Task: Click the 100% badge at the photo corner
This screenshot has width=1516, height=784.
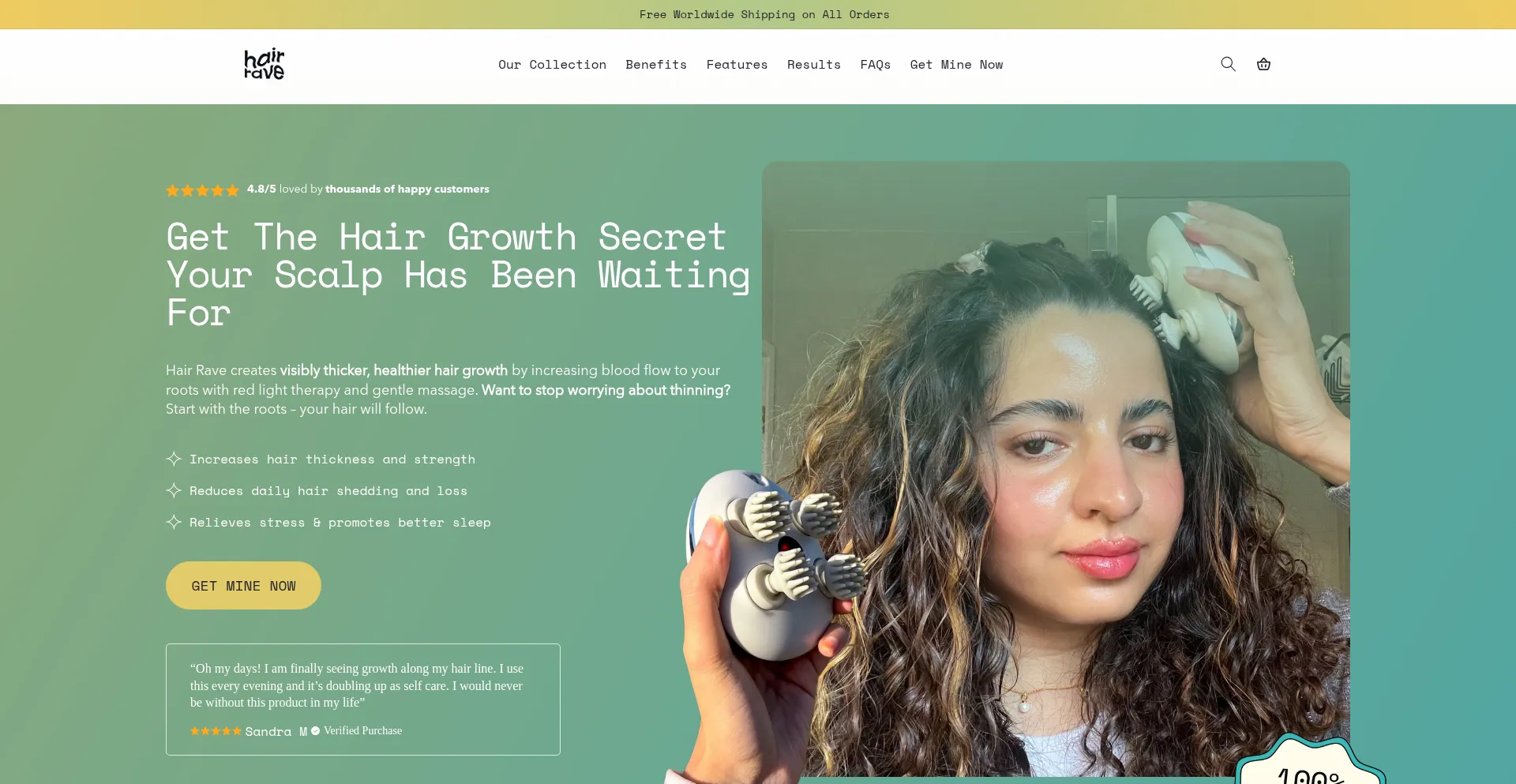Action: tap(1310, 762)
